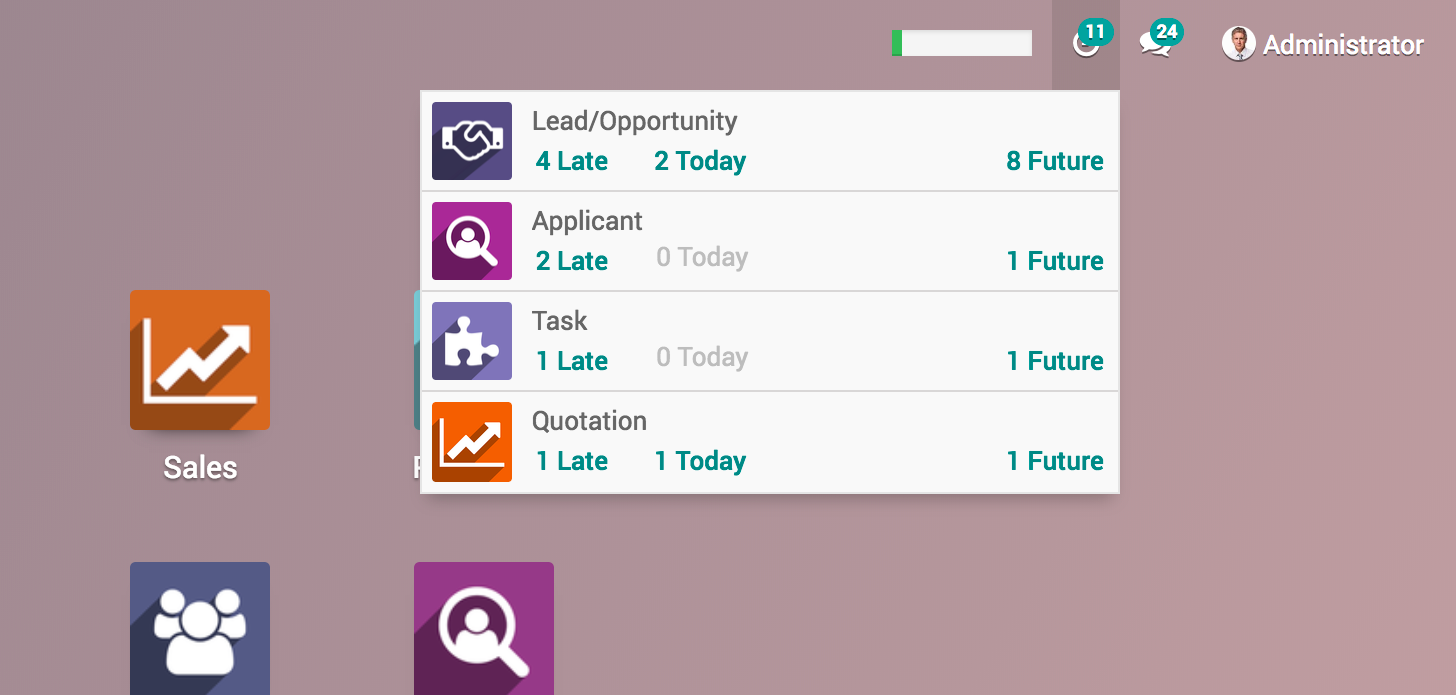The image size is (1456, 695).
Task: Click the activities clock icon
Action: point(1084,45)
